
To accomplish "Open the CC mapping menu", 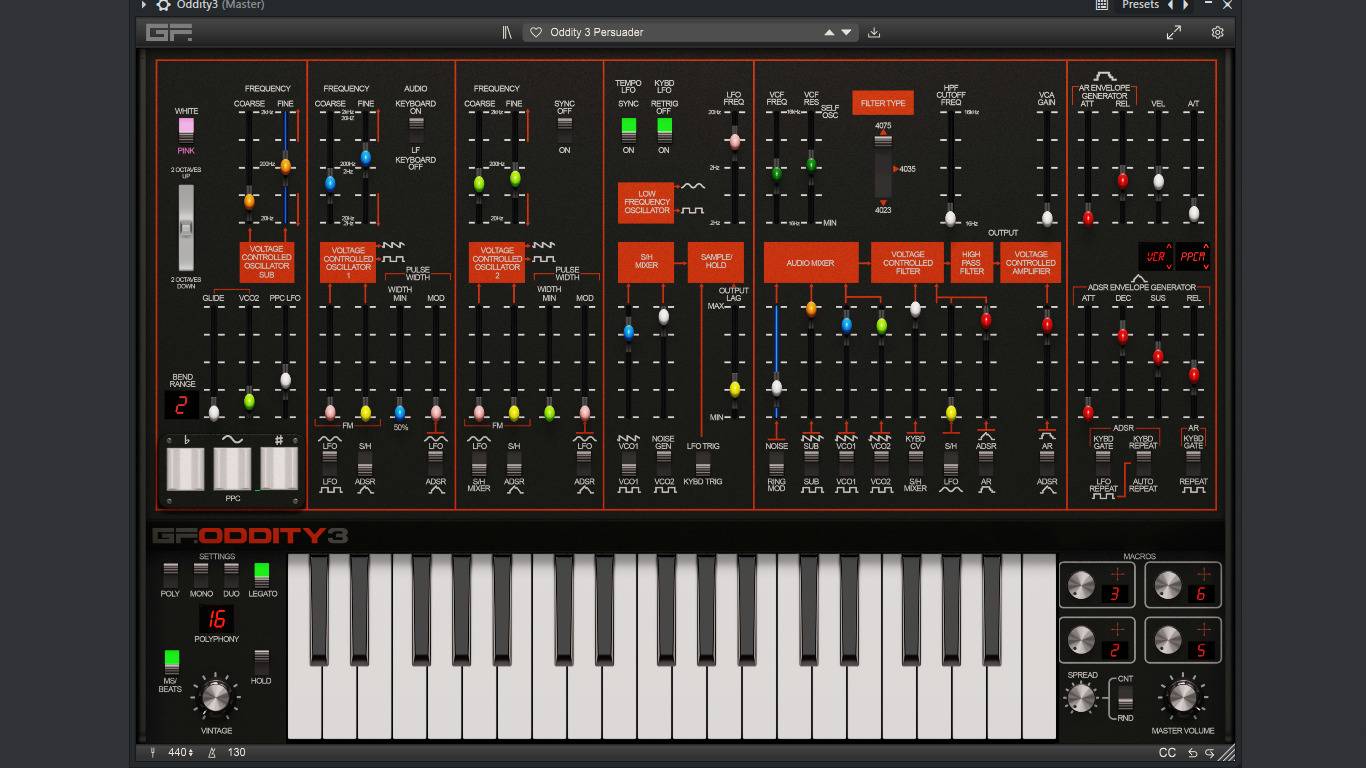I will click(1167, 753).
